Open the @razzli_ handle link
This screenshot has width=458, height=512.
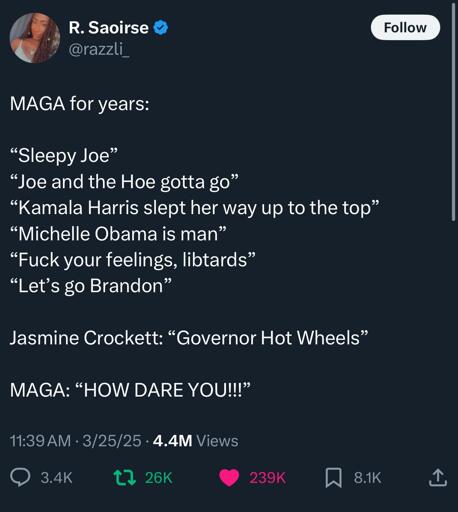pos(99,49)
